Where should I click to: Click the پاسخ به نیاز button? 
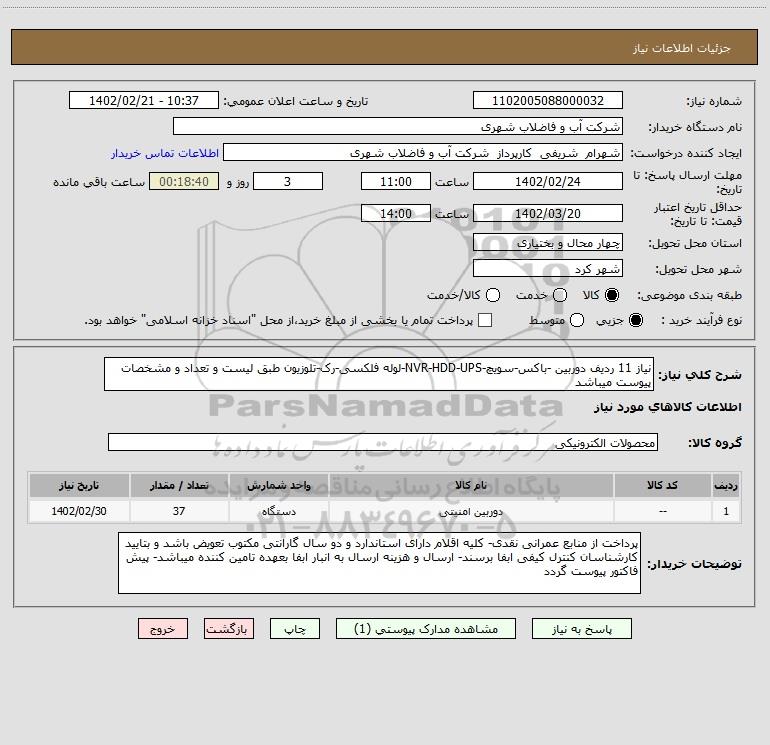point(582,629)
